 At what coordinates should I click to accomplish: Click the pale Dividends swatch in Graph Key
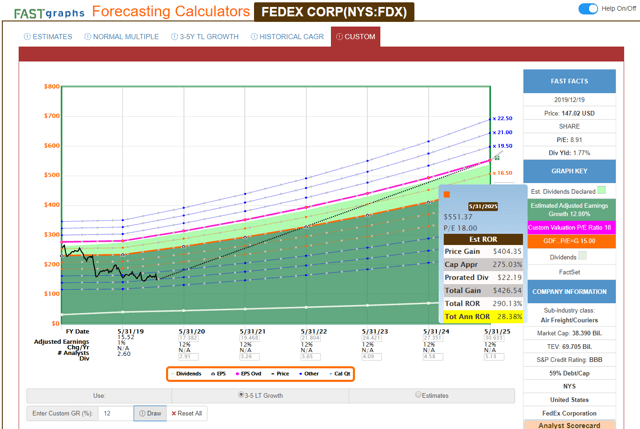(582, 256)
